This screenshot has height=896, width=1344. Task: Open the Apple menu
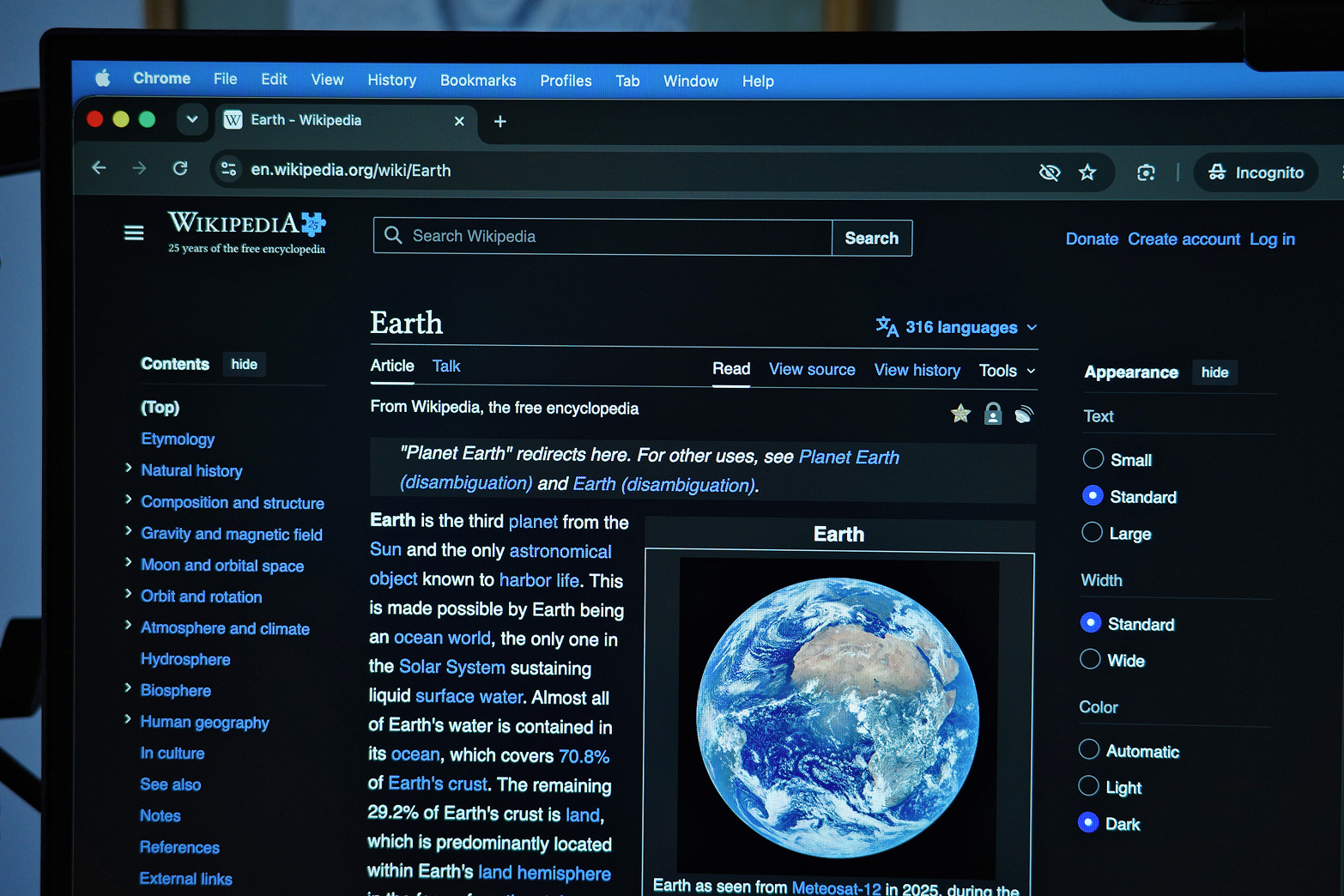coord(103,78)
